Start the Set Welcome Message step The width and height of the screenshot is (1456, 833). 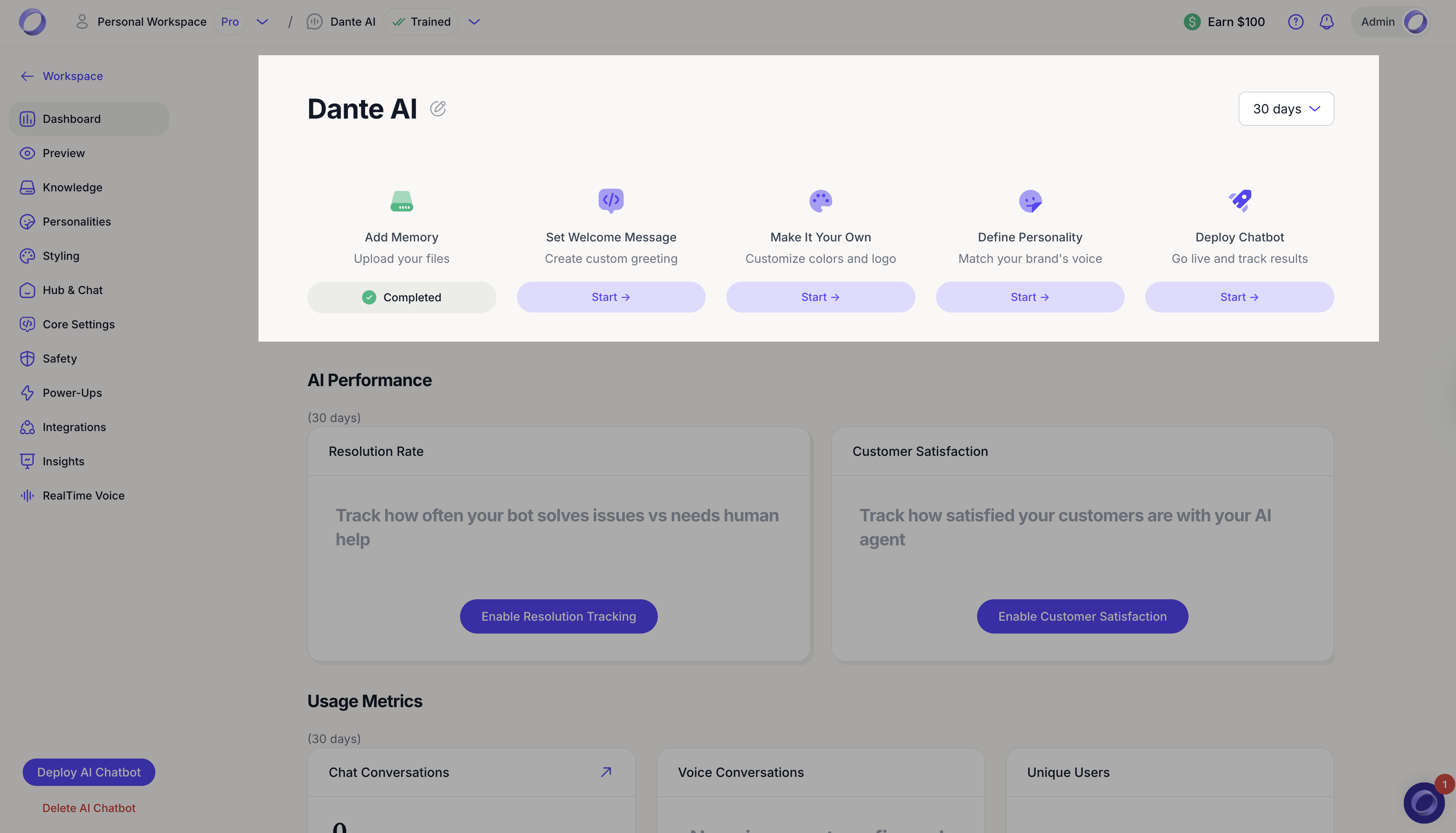(x=610, y=297)
